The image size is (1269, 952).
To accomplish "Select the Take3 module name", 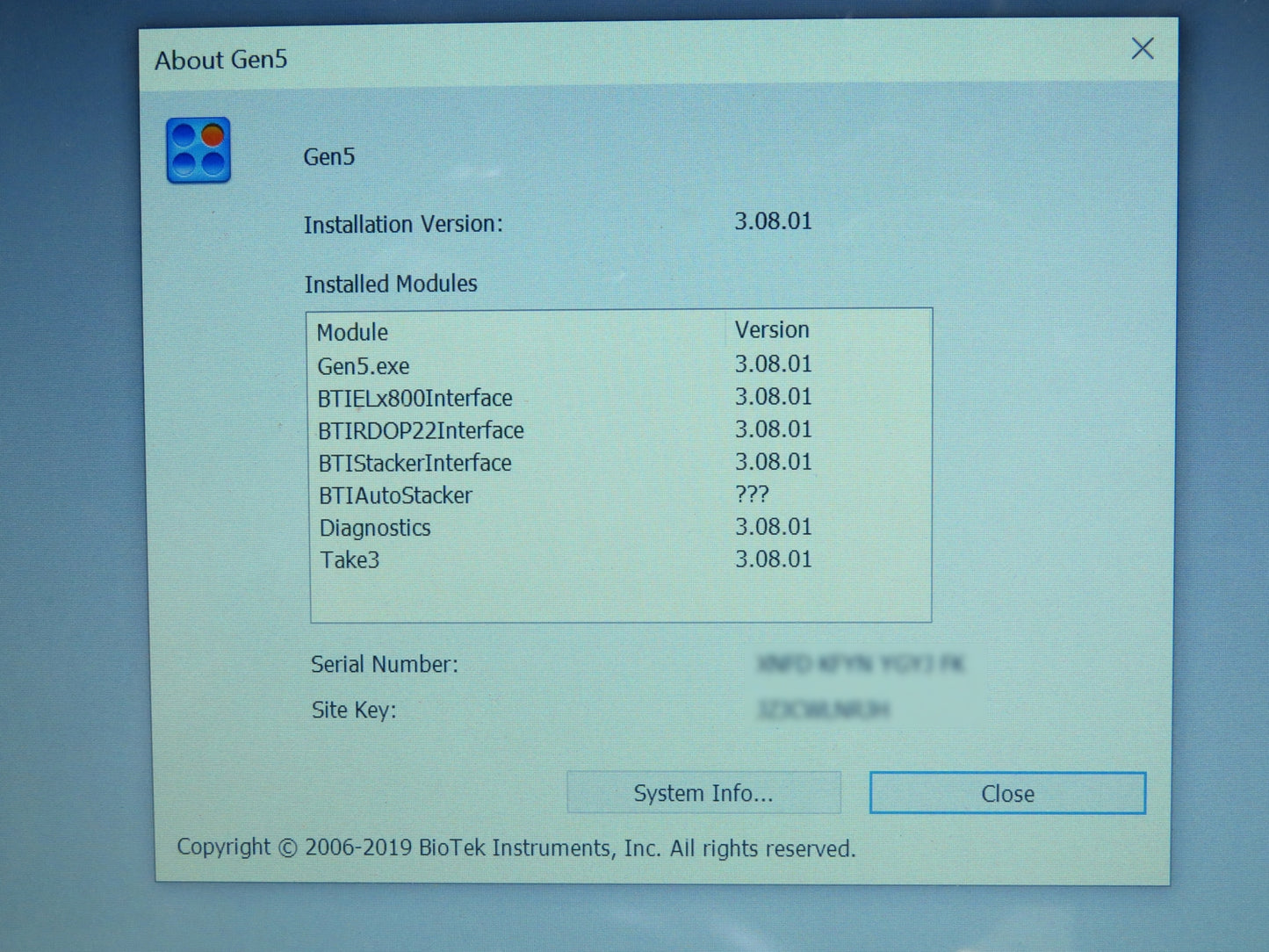I will click(350, 560).
